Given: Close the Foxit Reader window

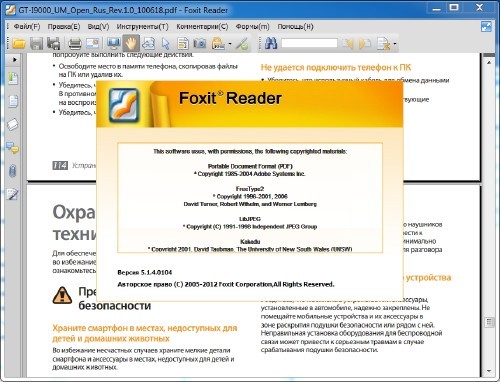Looking at the screenshot, I should click(x=479, y=7).
